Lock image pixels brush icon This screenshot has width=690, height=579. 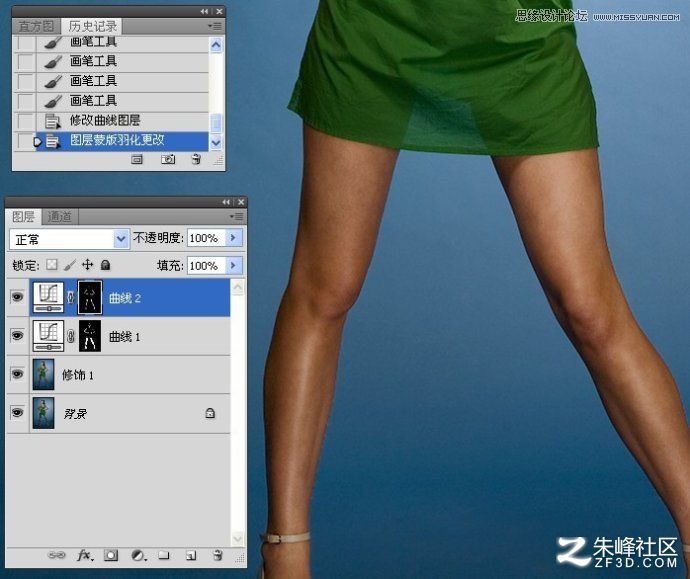[x=70, y=265]
